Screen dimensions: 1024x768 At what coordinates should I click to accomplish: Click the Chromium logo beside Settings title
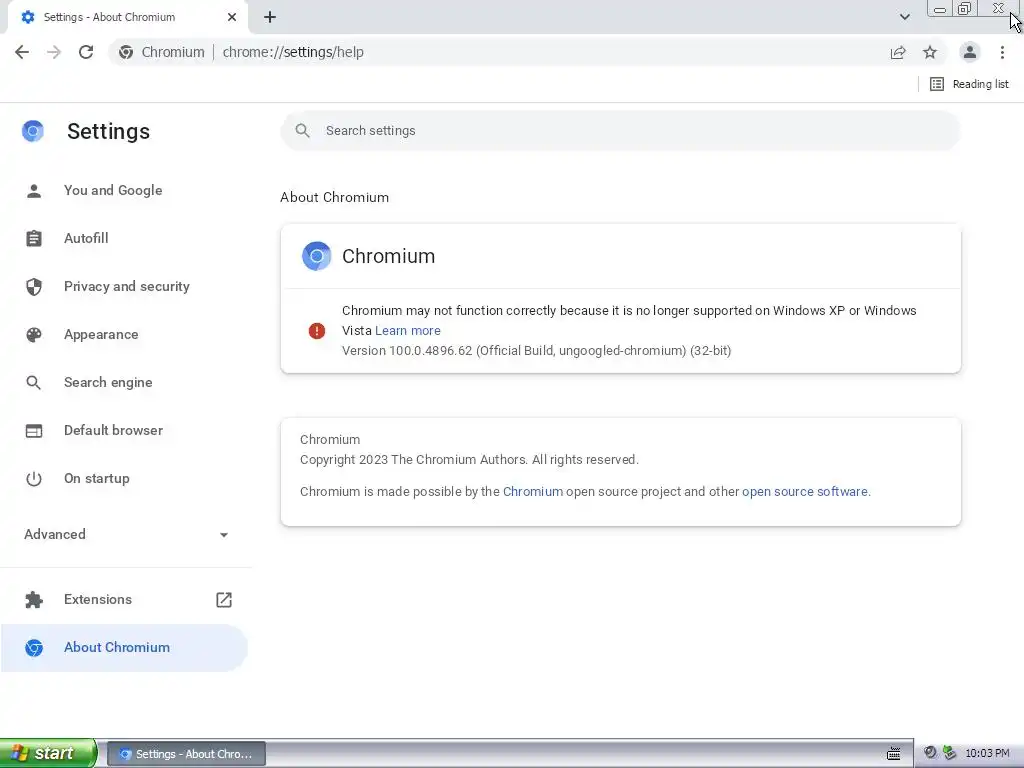pyautogui.click(x=33, y=131)
